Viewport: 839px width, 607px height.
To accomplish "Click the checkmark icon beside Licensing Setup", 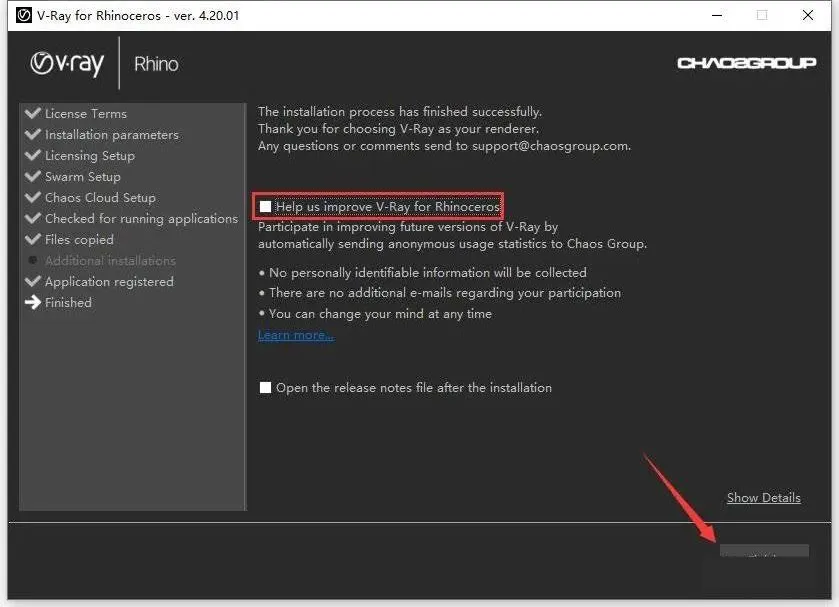I will pyautogui.click(x=33, y=155).
